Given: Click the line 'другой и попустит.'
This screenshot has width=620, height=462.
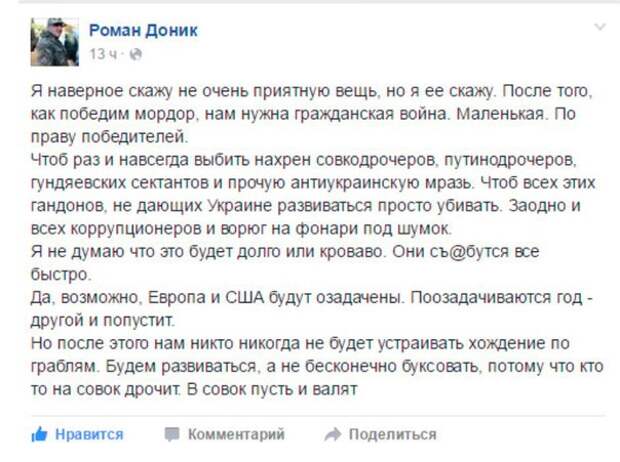Looking at the screenshot, I should point(102,320).
